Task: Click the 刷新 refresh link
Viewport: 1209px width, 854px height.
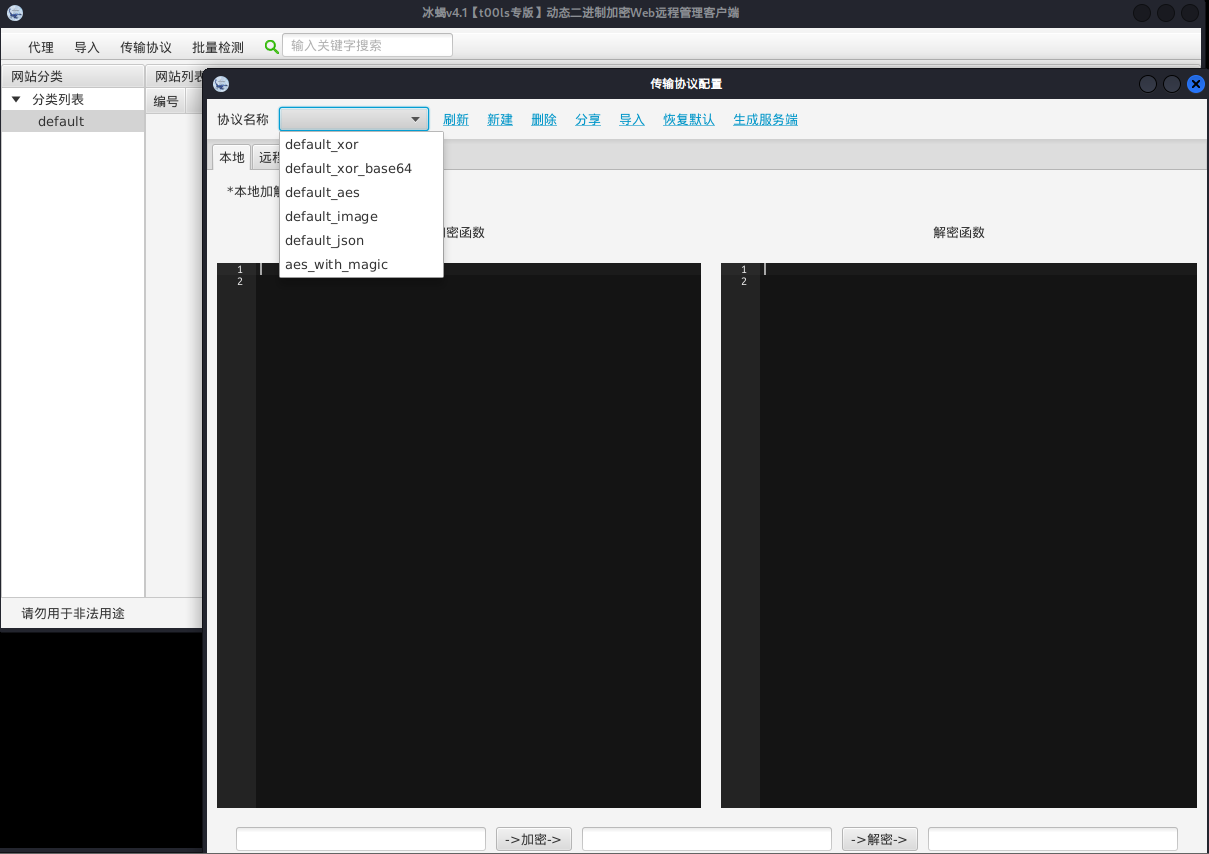Action: pos(456,120)
